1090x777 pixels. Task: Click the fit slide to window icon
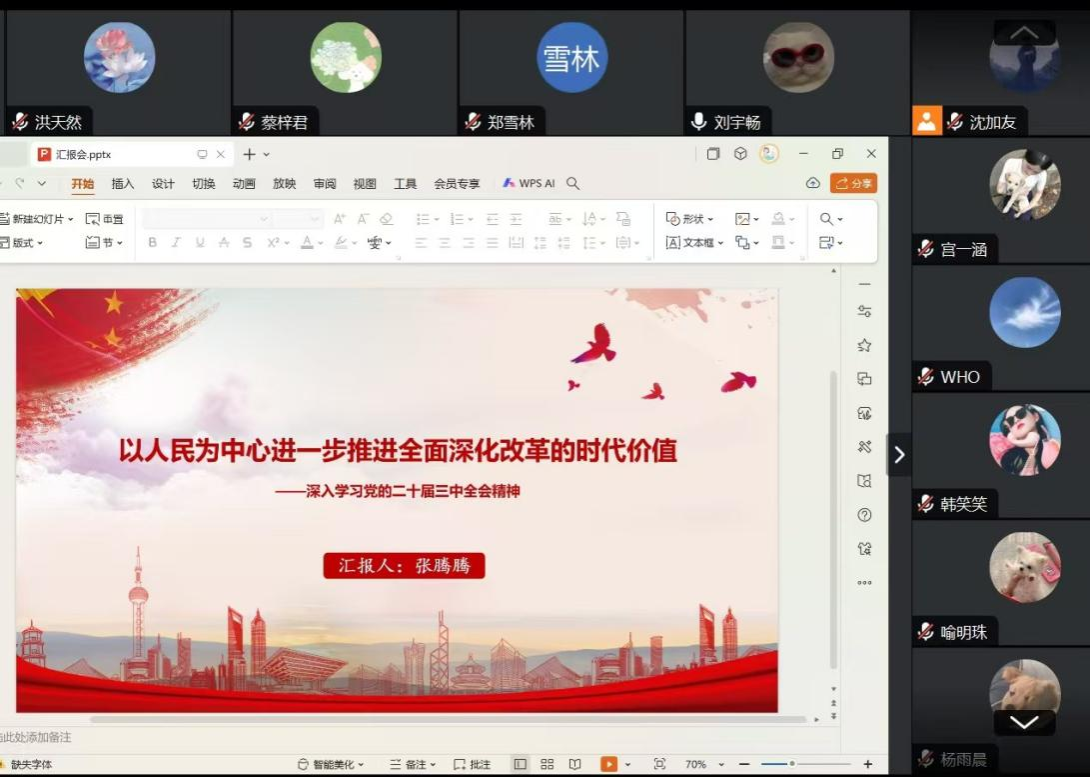click(659, 764)
